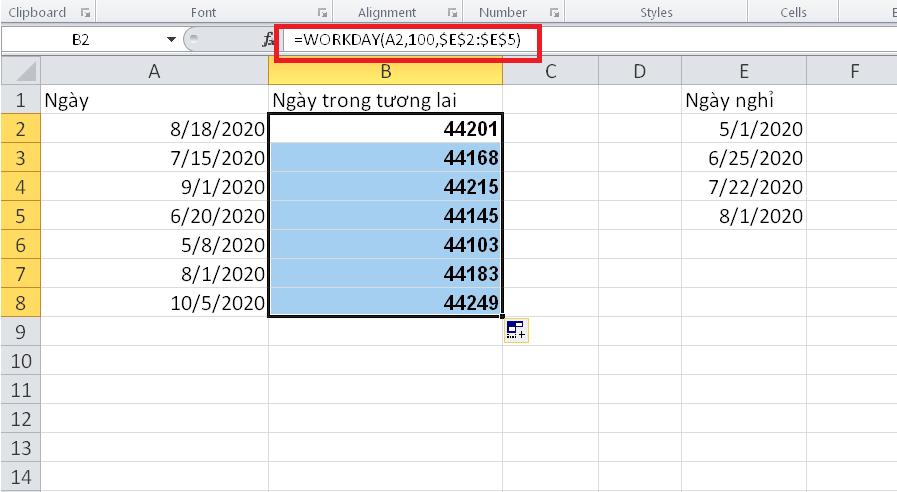The width and height of the screenshot is (897, 492).
Task: Select cell containing 6/20/2020
Action: 154,216
